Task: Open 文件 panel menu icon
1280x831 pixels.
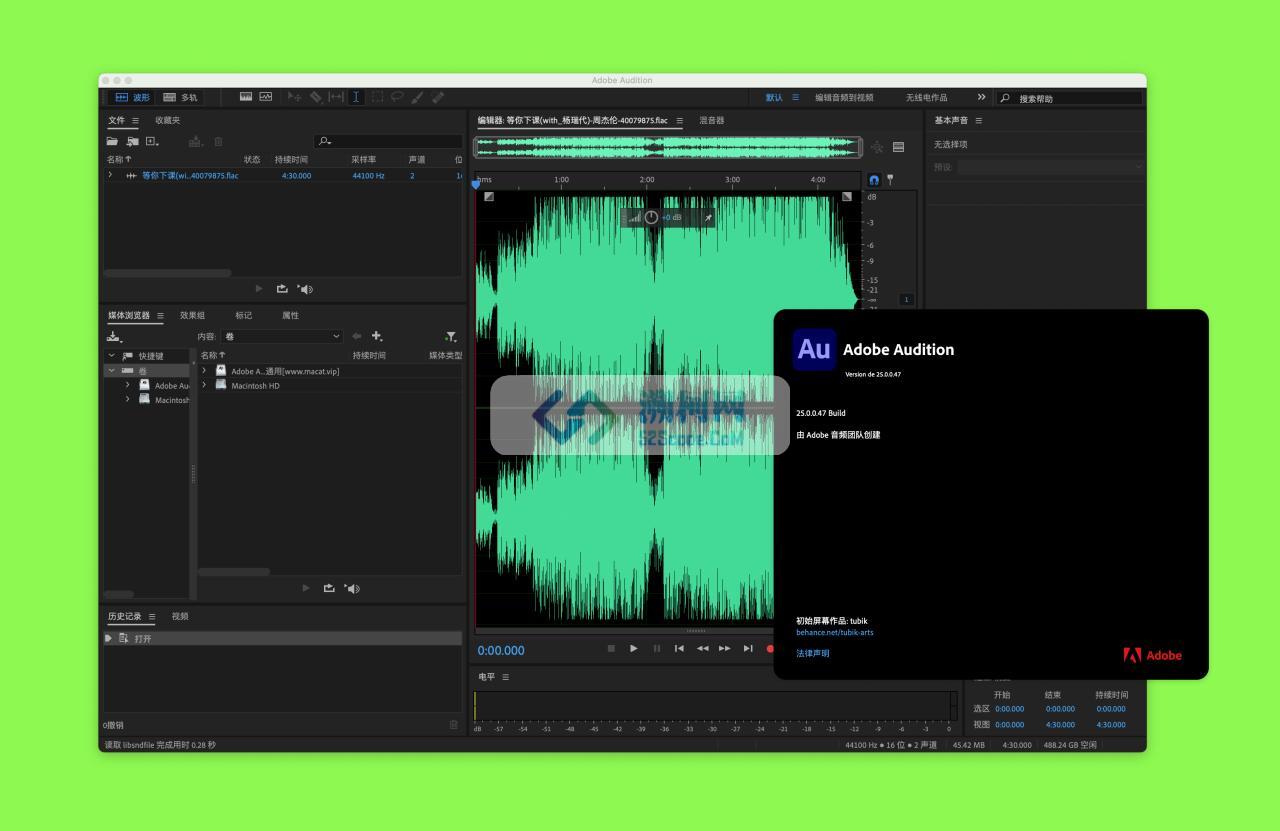Action: [x=135, y=120]
